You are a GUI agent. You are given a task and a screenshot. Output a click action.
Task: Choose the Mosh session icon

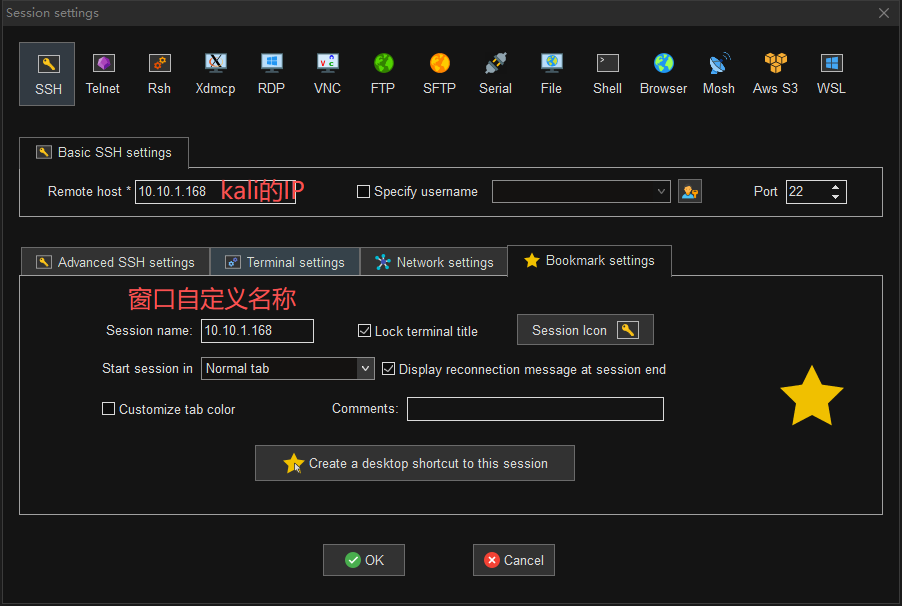(x=718, y=74)
